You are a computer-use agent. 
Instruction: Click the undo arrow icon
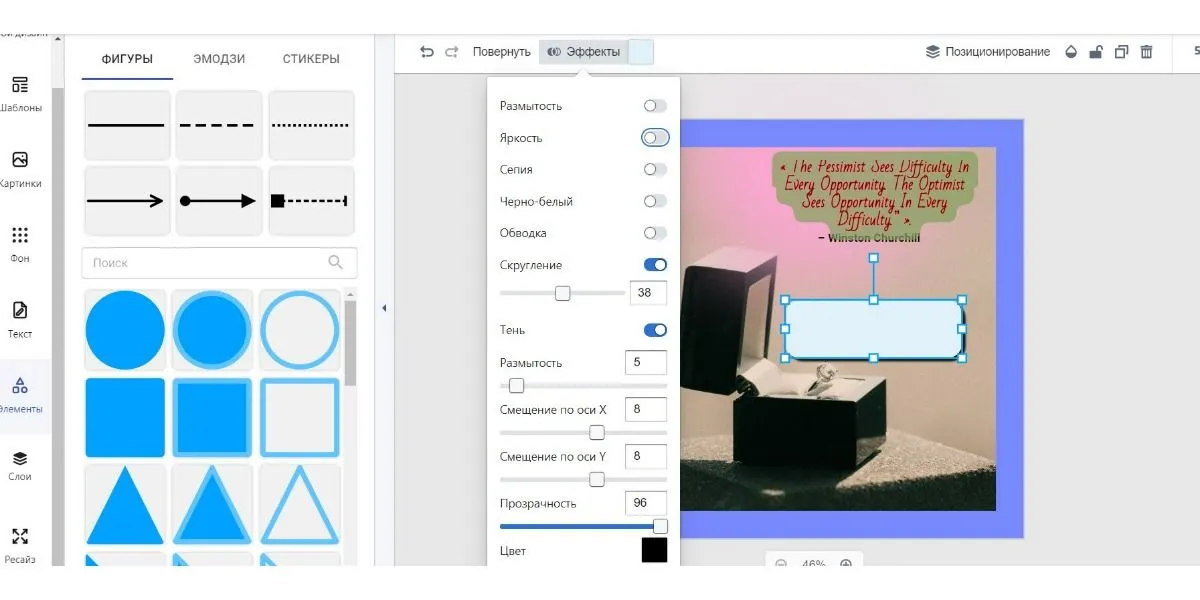pyautogui.click(x=427, y=52)
